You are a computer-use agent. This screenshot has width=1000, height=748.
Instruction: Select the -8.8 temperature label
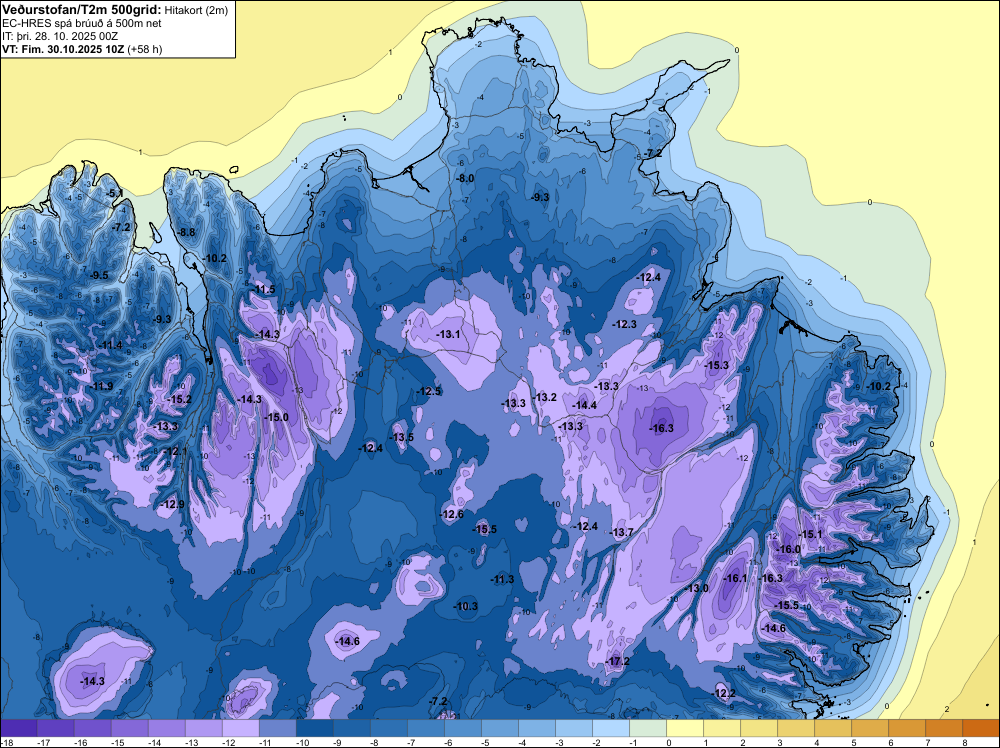(x=186, y=232)
